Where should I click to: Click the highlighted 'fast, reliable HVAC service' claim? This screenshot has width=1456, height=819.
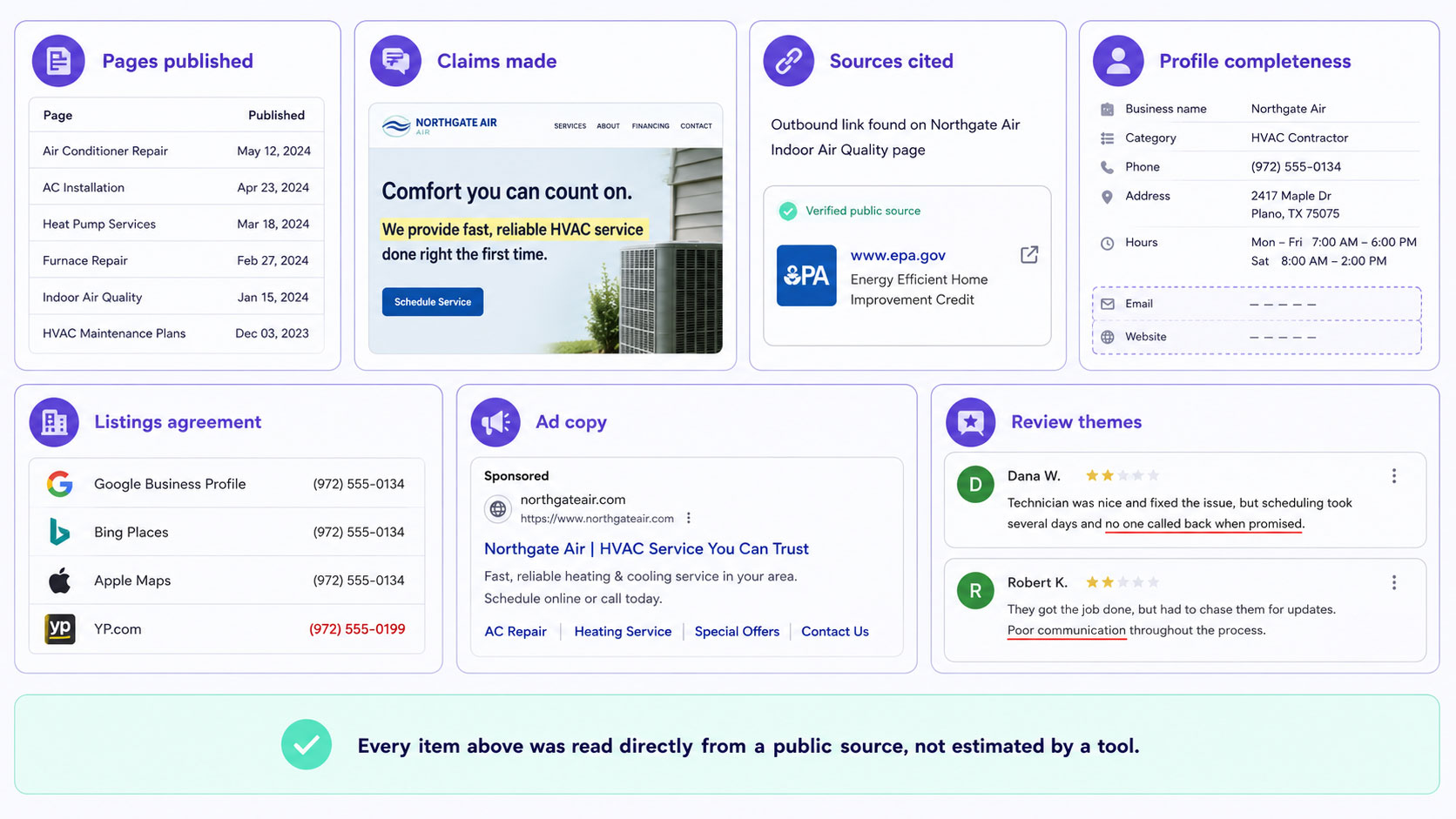pos(514,229)
